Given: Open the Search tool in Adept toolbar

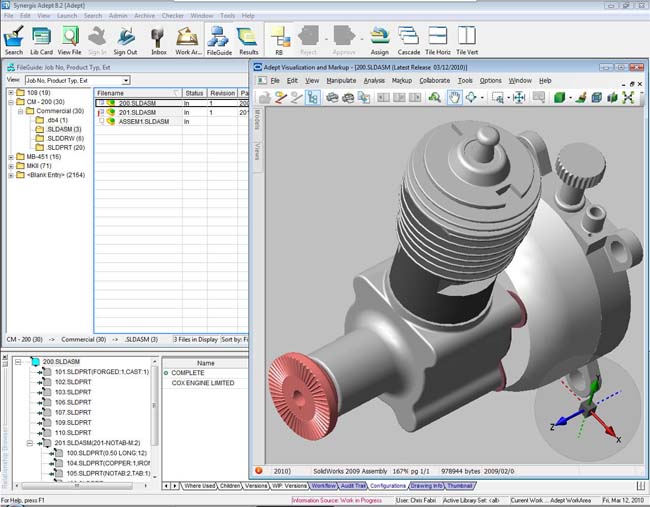Looking at the screenshot, I should (x=14, y=40).
